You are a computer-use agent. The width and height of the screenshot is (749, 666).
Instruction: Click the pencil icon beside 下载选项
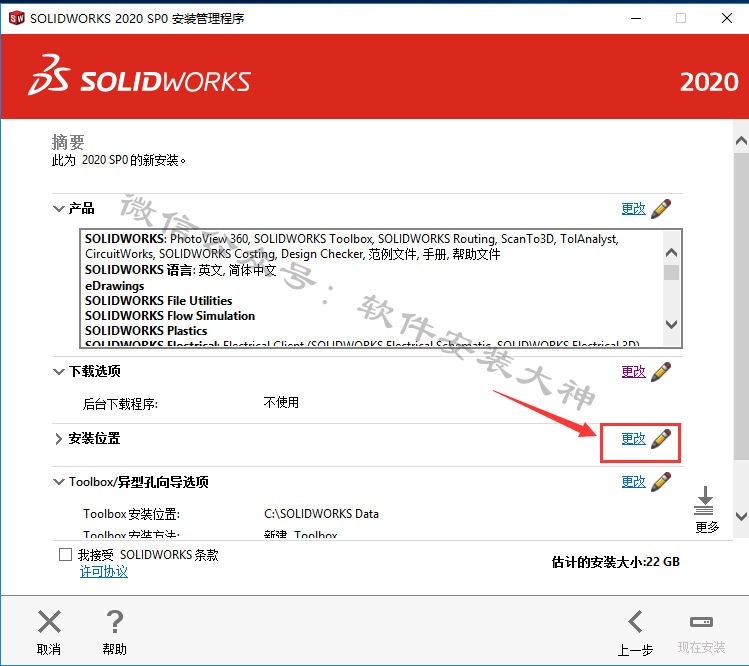click(661, 372)
